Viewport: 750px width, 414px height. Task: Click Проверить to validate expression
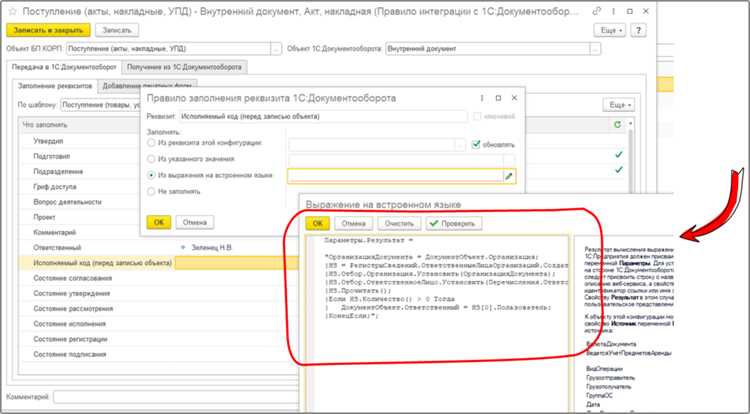[x=453, y=223]
